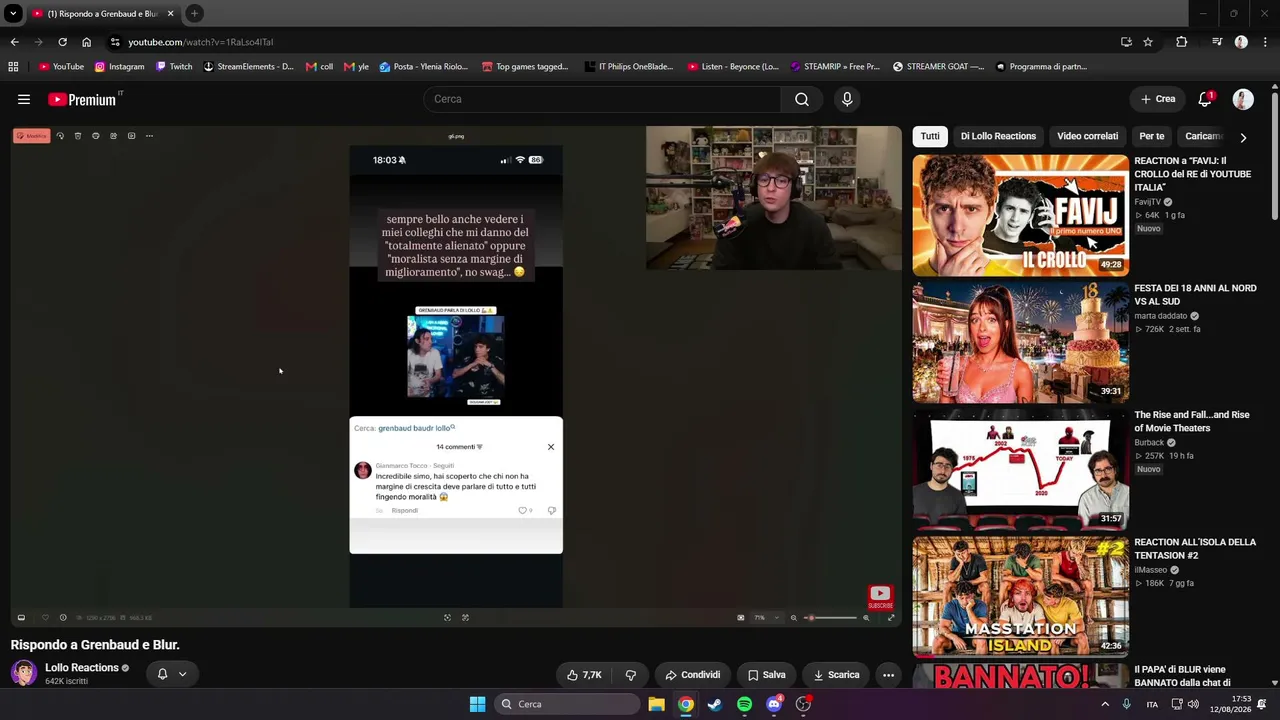Click the taskbar Cerca search box
The height and width of the screenshot is (720, 1280).
click(x=567, y=704)
